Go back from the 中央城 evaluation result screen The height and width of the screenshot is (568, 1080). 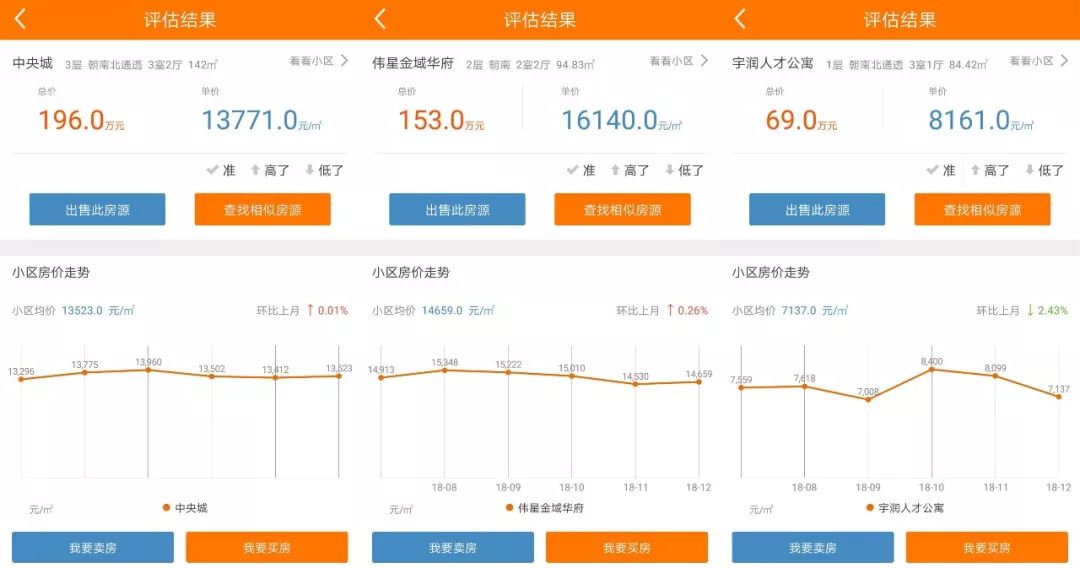click(x=20, y=19)
